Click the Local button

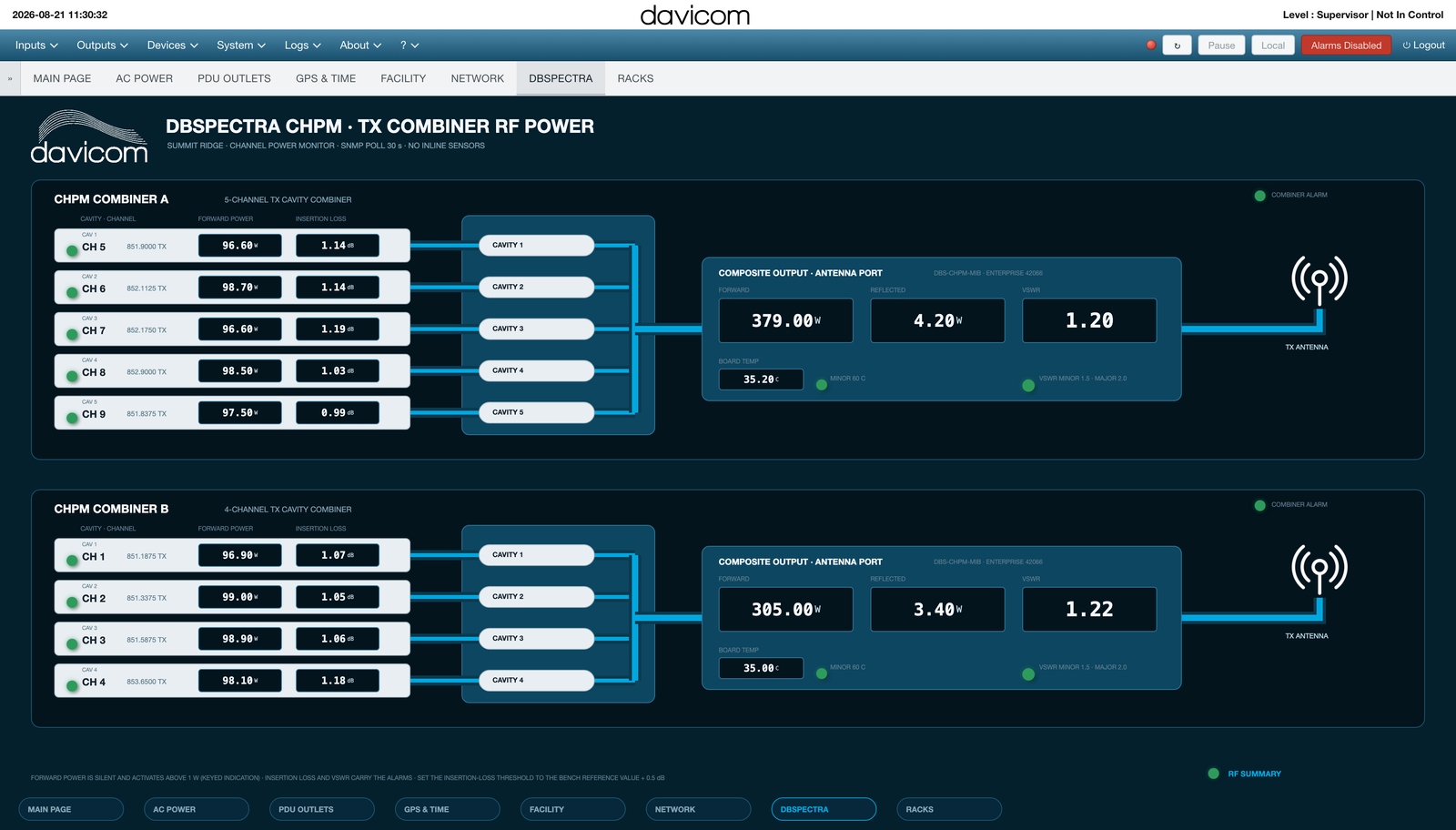[x=1273, y=46]
